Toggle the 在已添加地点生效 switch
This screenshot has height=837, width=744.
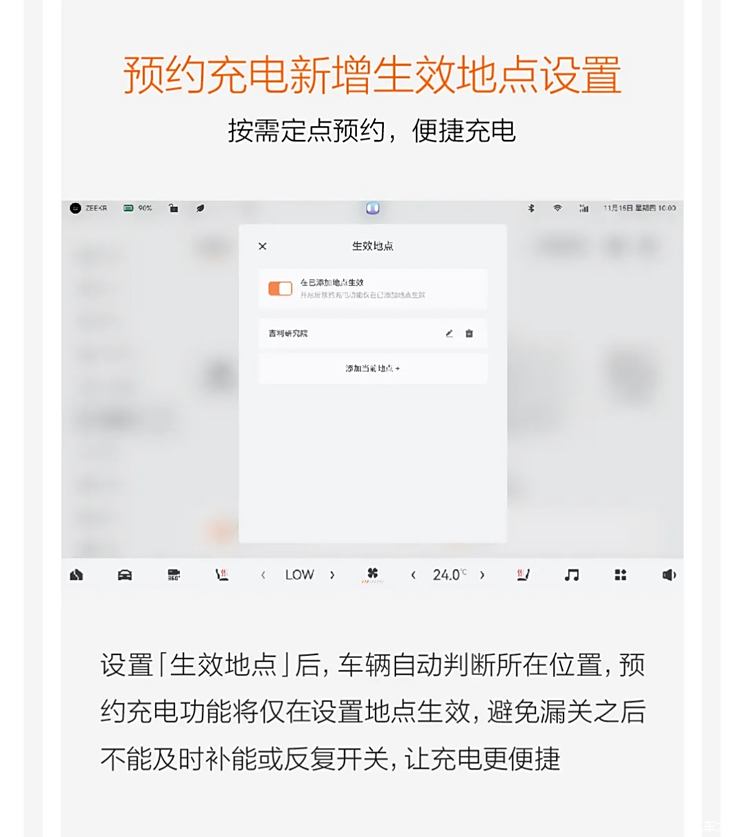pyautogui.click(x=280, y=289)
